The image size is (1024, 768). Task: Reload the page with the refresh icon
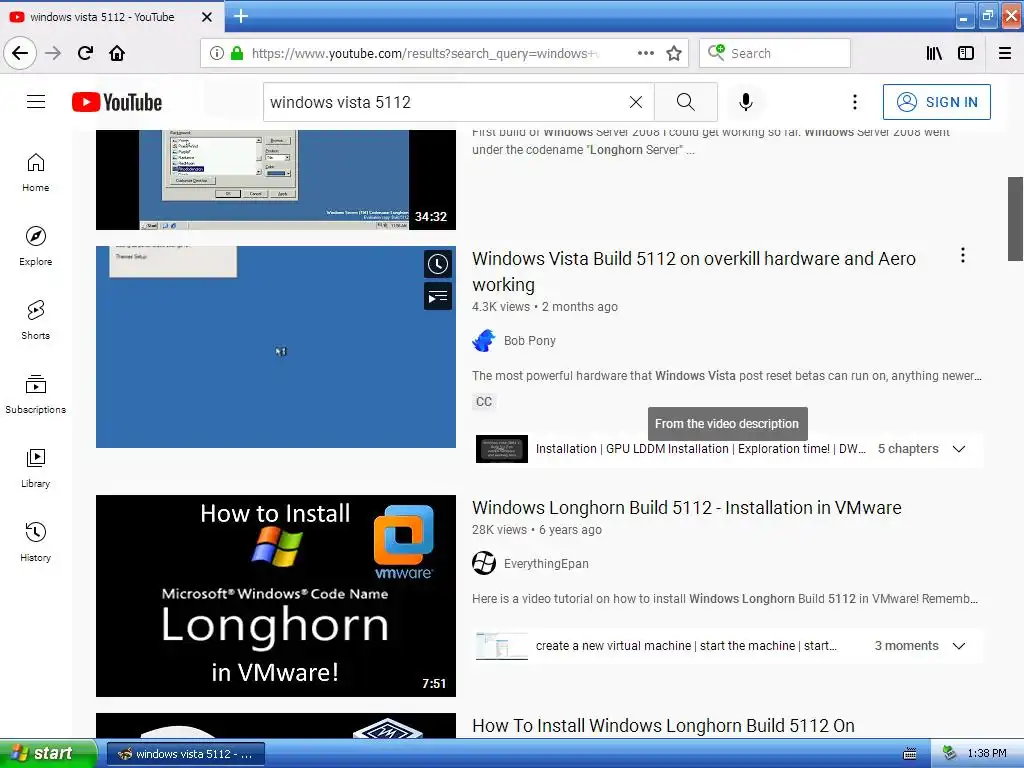point(86,53)
